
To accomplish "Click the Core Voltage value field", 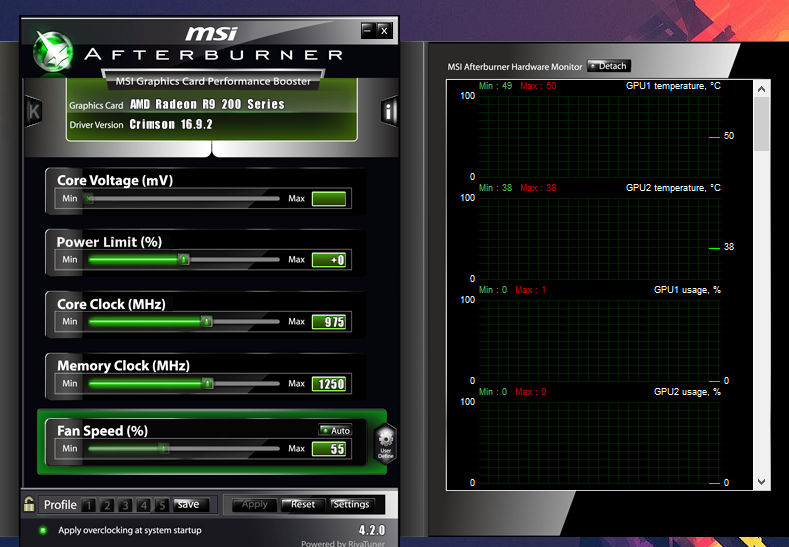I will [329, 199].
